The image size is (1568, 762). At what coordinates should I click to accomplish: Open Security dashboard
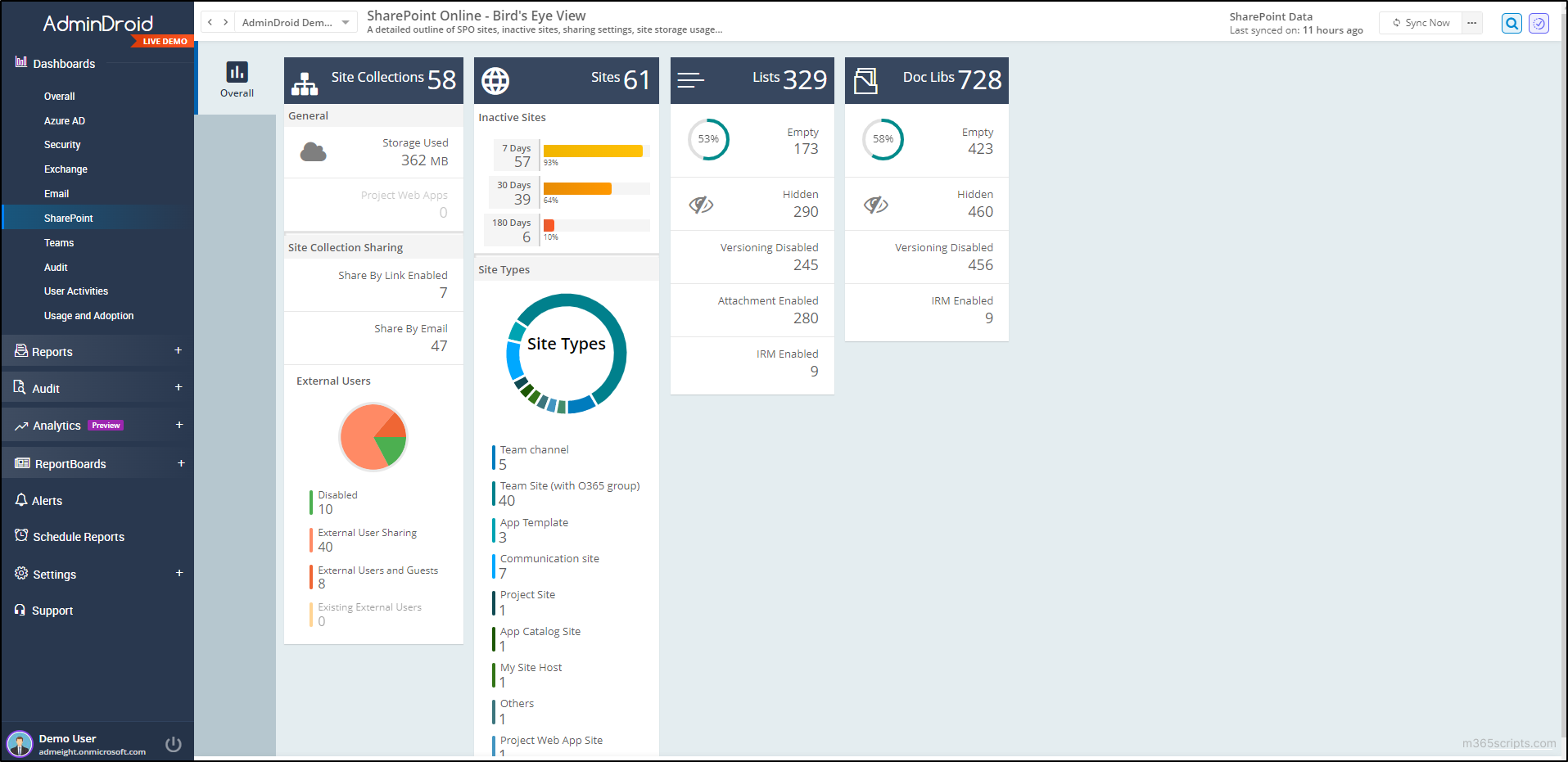coord(62,145)
